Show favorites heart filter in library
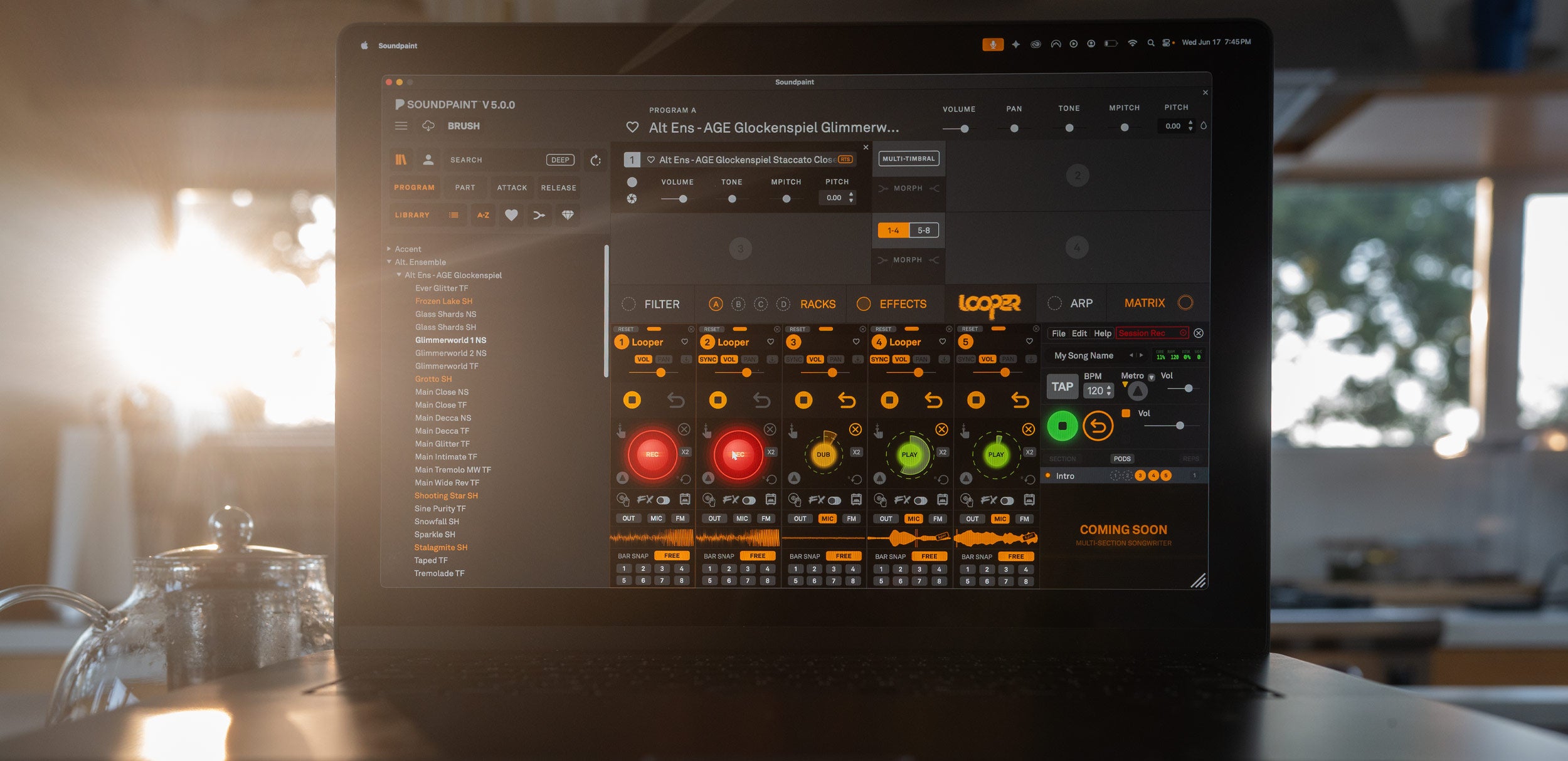1568x761 pixels. point(511,215)
